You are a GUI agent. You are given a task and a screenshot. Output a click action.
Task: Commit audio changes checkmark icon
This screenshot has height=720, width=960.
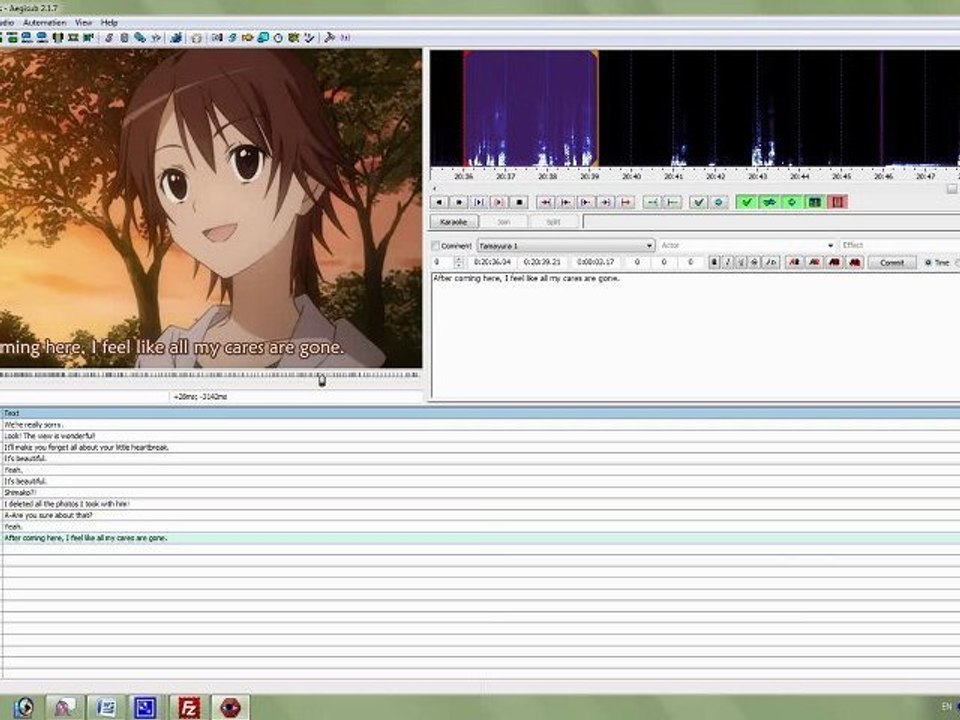tap(699, 202)
